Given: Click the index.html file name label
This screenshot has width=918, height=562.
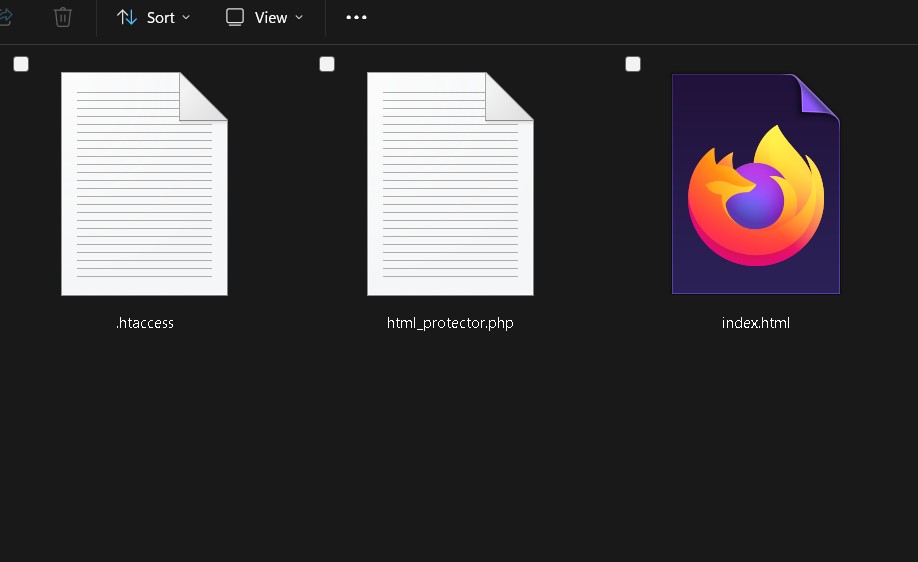Looking at the screenshot, I should tap(756, 323).
